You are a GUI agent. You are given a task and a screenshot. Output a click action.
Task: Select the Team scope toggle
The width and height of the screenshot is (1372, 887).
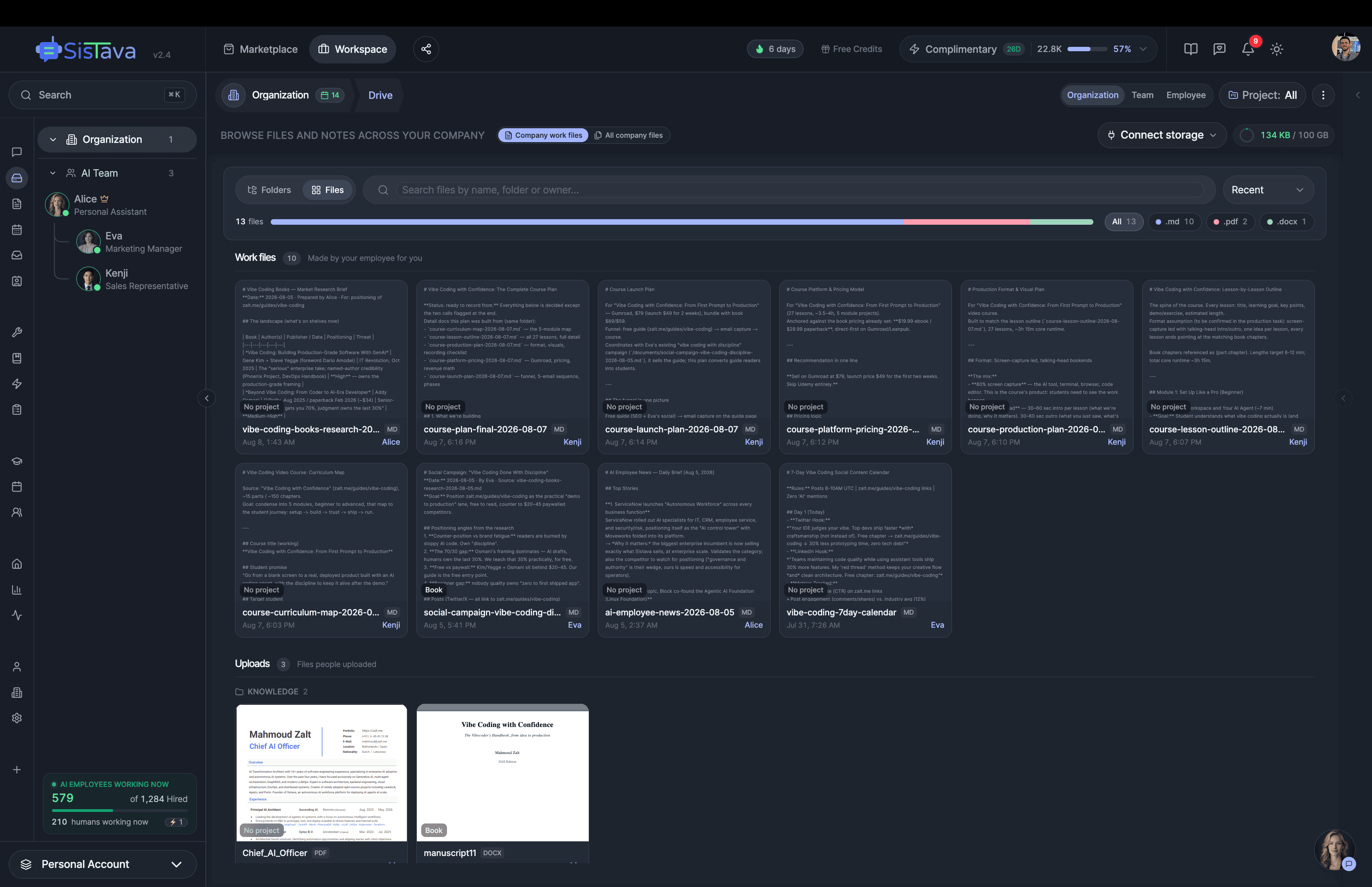(x=1142, y=95)
